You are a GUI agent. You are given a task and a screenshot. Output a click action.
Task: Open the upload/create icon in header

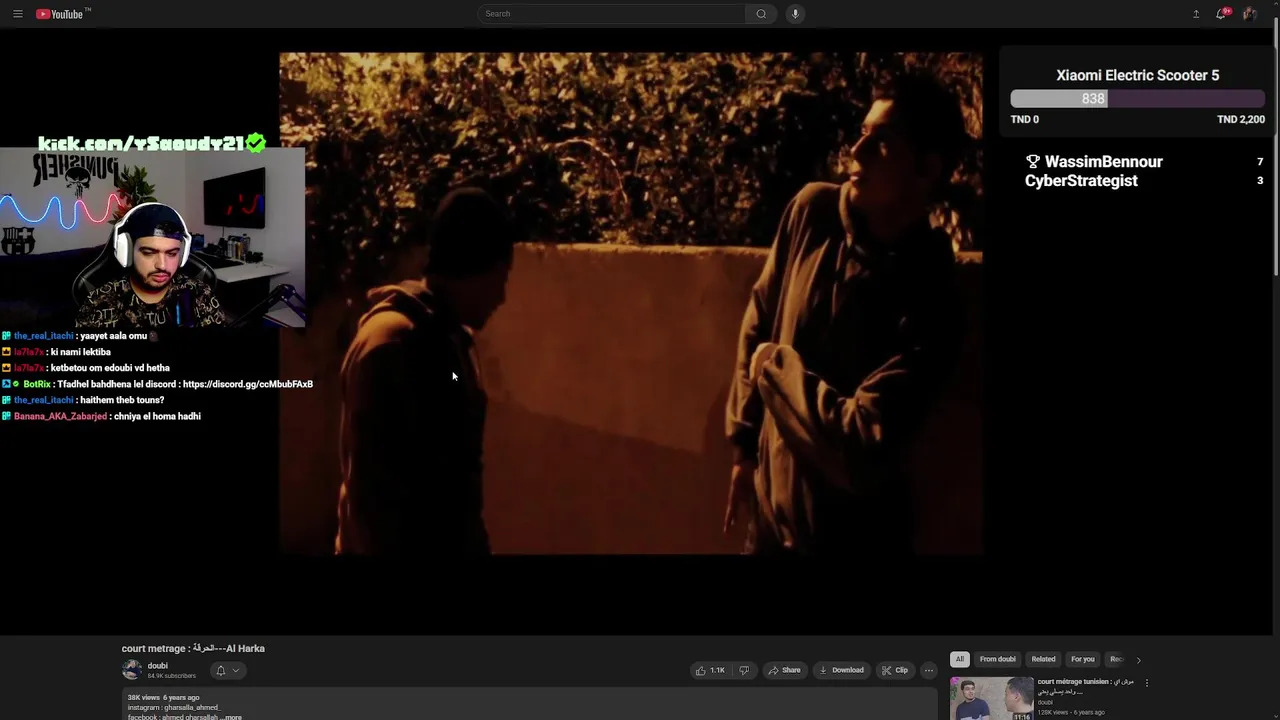pos(1196,14)
